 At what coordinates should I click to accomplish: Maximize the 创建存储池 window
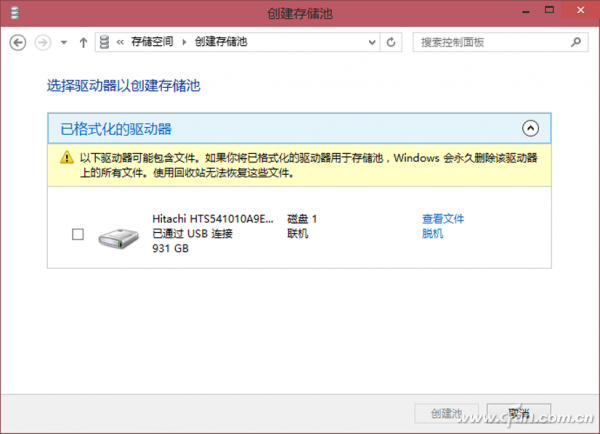(549, 10)
